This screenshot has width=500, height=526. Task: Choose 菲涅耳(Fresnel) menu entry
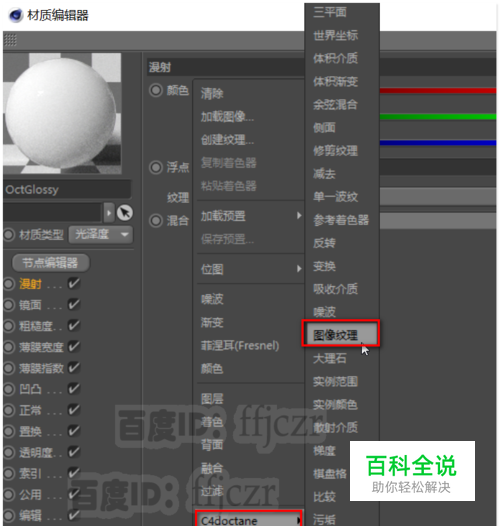point(240,346)
